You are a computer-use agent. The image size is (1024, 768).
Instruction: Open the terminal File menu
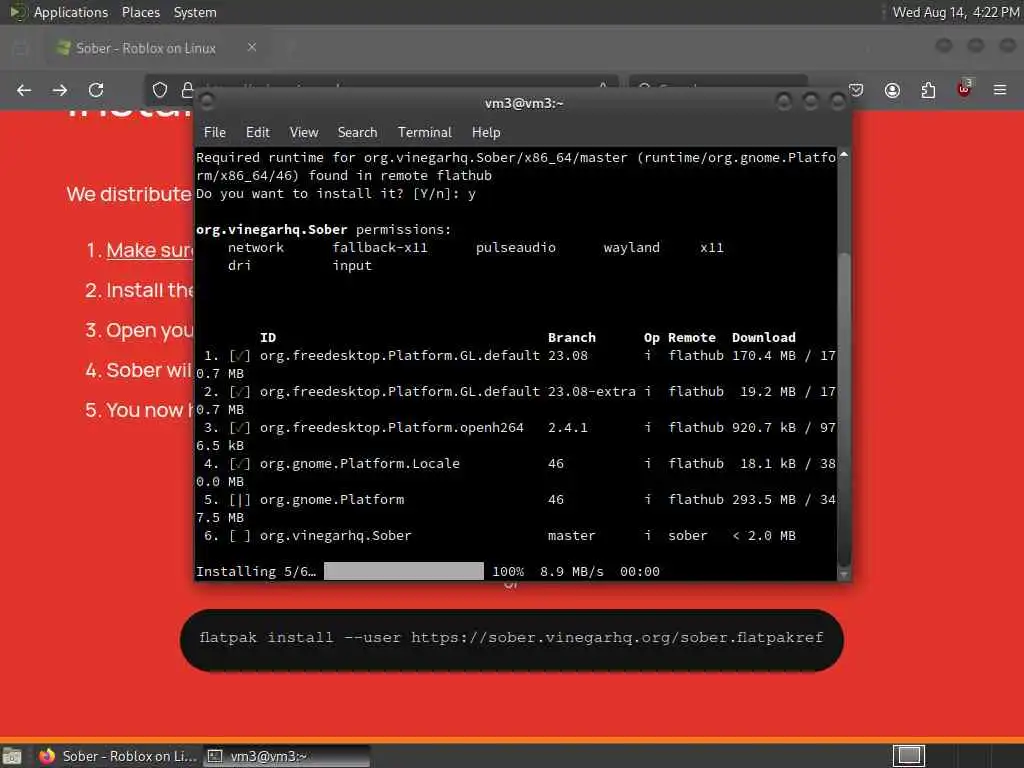(x=214, y=133)
